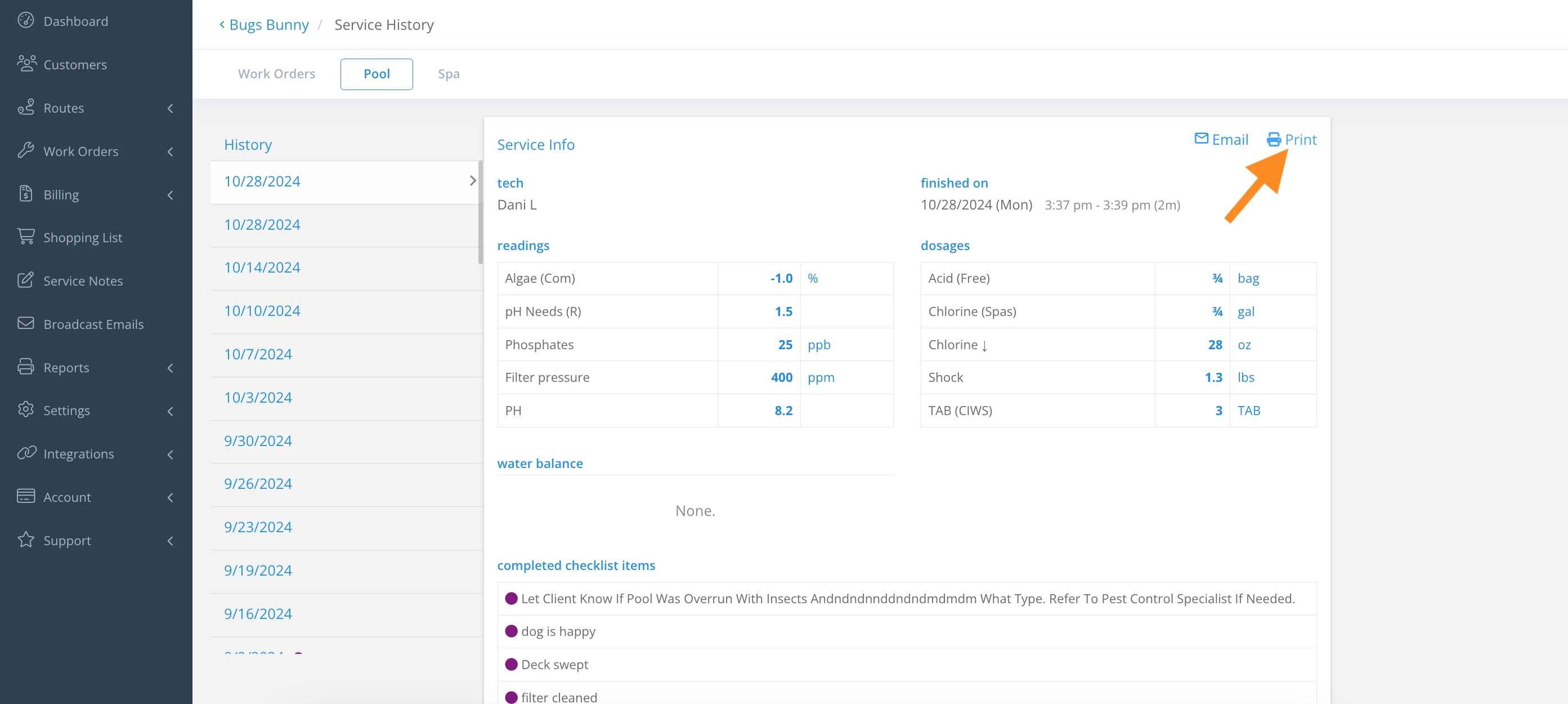Viewport: 1568px width, 704px height.
Task: Select the 9/30/2024 service date
Action: pos(257,440)
